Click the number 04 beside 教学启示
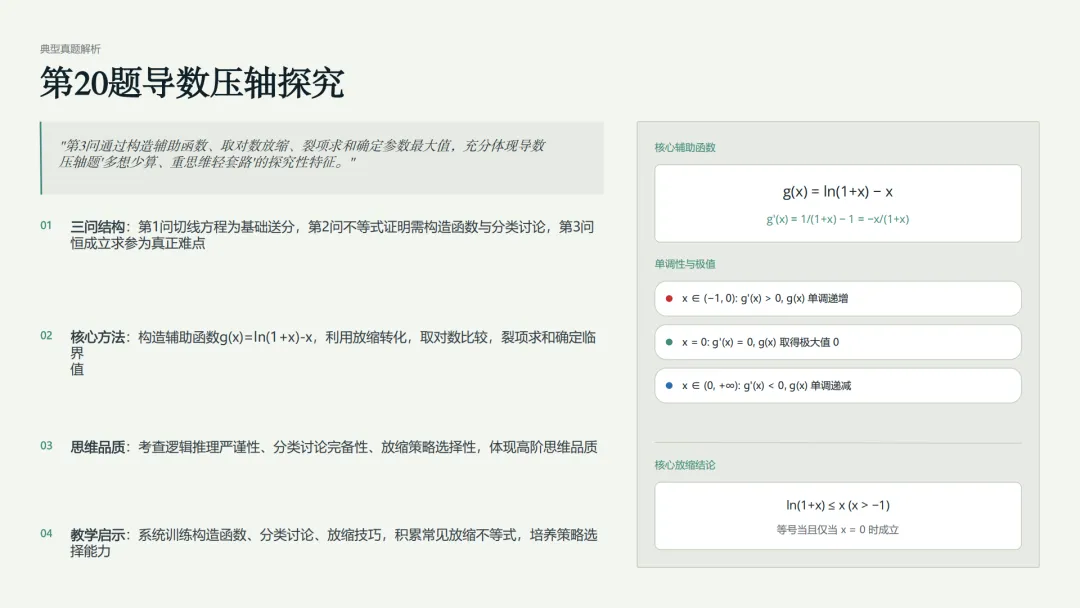Image resolution: width=1080 pixels, height=608 pixels. [46, 533]
